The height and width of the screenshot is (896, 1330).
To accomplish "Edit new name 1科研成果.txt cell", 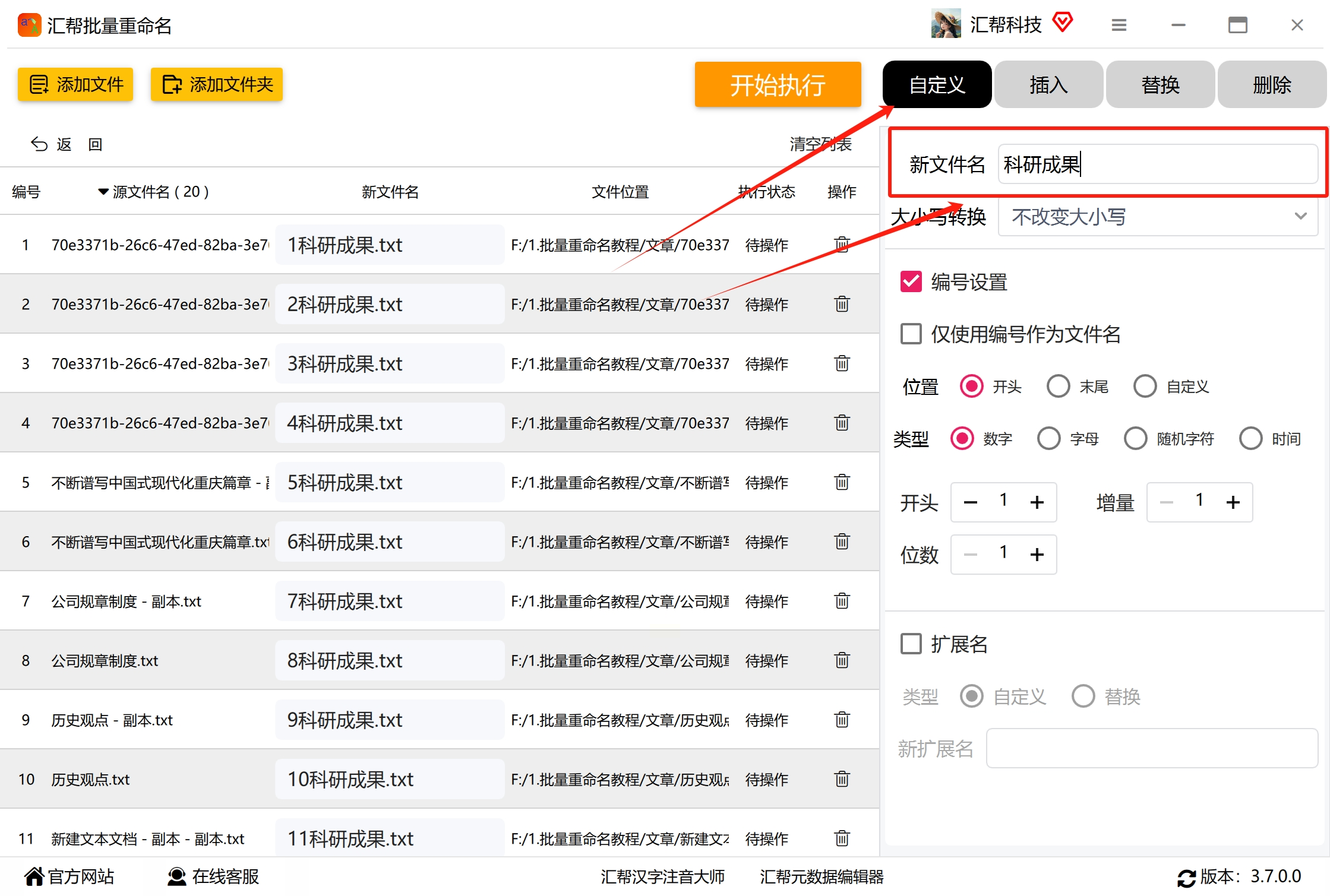I will coord(390,244).
